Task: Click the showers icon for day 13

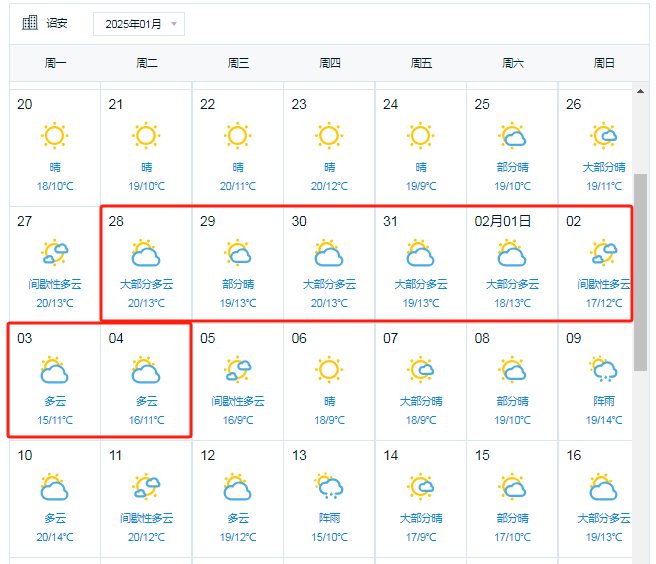Action: (x=329, y=486)
